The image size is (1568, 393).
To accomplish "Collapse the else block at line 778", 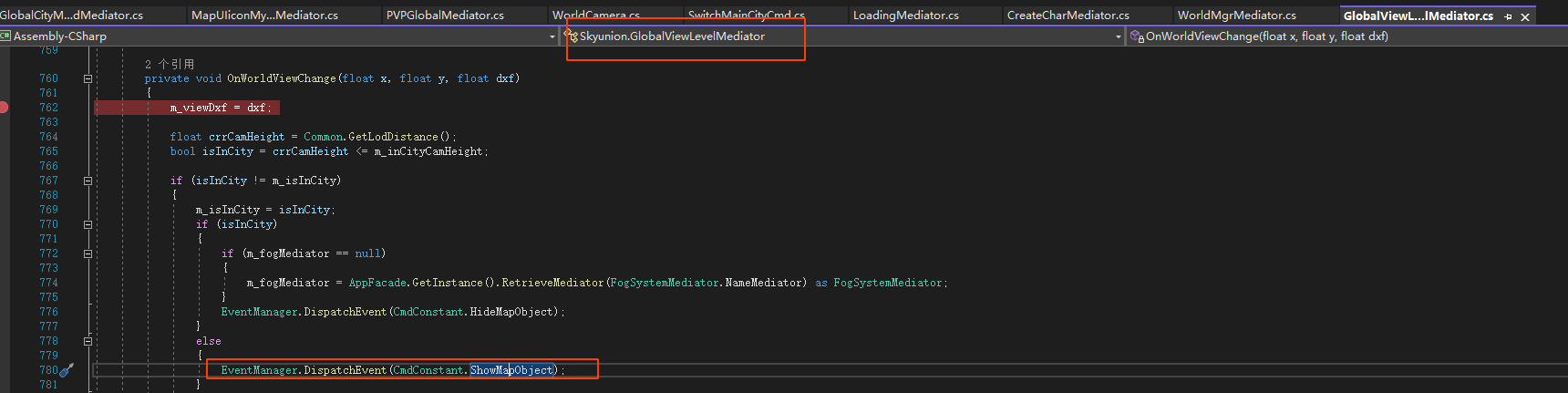I will 88,341.
